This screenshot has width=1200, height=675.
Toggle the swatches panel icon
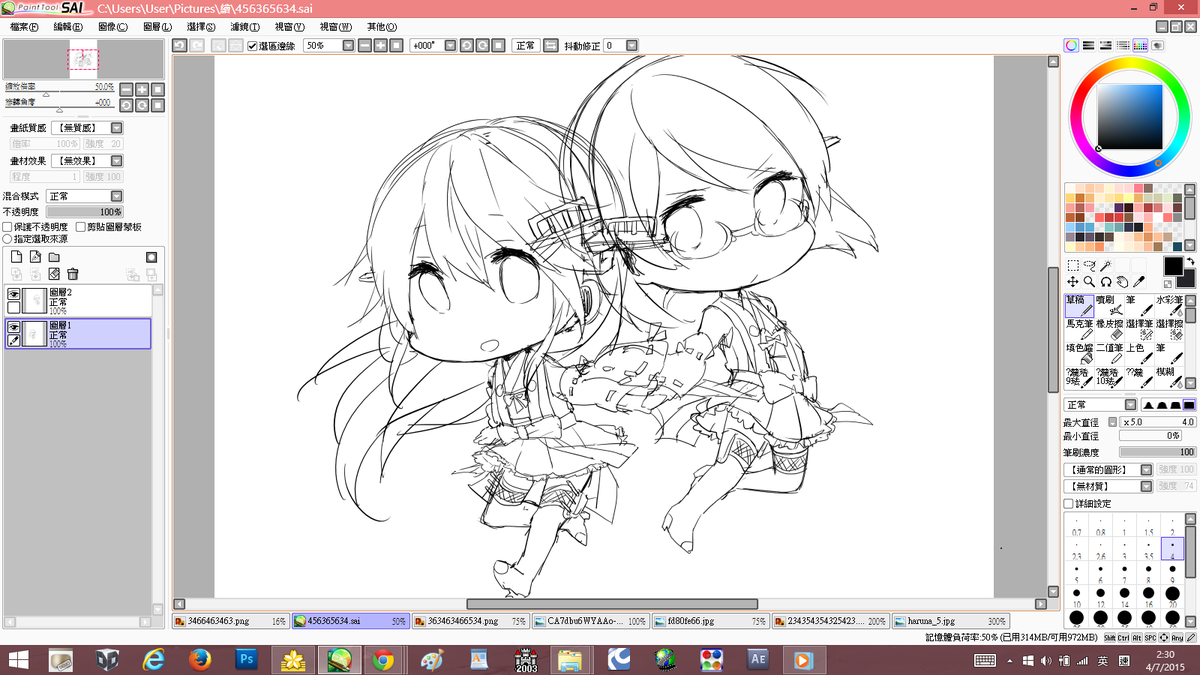click(1140, 45)
